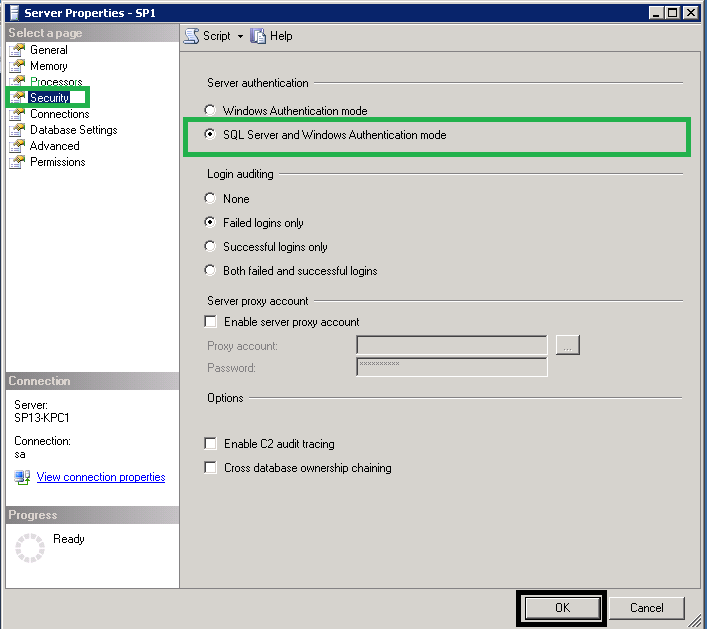Viewport: 707px width, 629px height.
Task: Maximize the Server Properties window
Action: 672,13
